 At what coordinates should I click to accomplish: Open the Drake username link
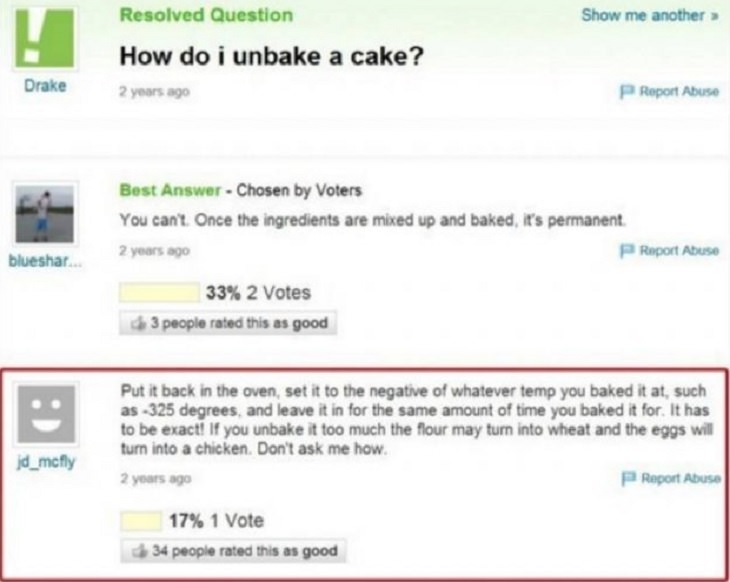(x=45, y=86)
